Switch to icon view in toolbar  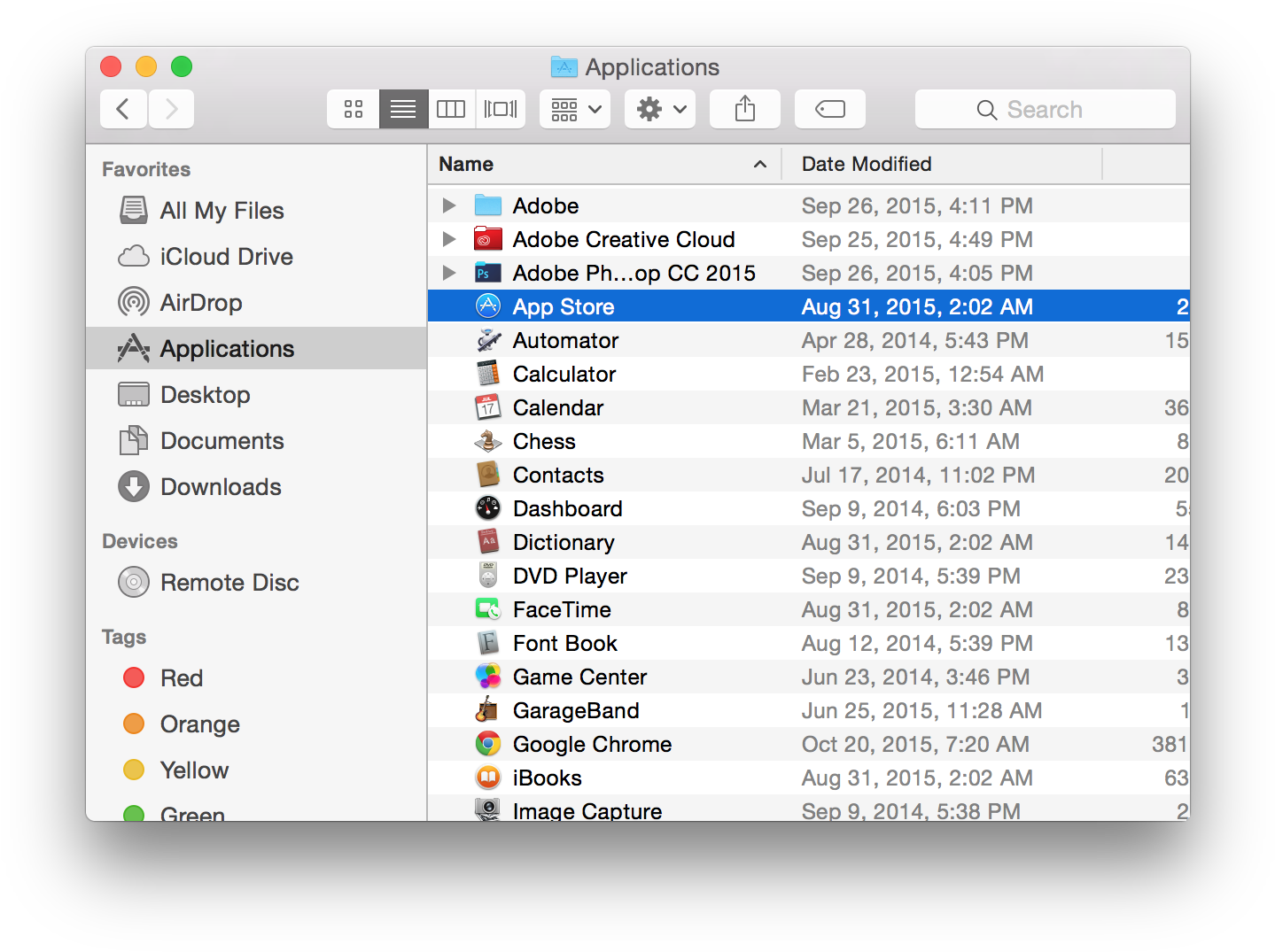click(x=353, y=108)
